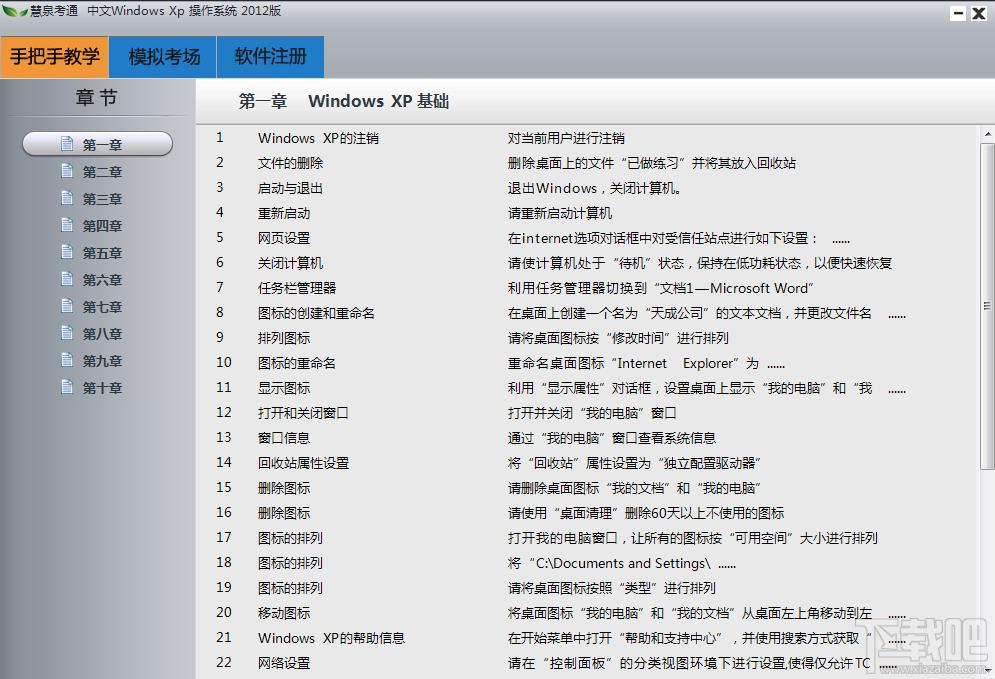Image resolution: width=995 pixels, height=679 pixels.
Task: Click description '请将桌面图标按"修改时间"进行排列'
Action: click(x=618, y=338)
